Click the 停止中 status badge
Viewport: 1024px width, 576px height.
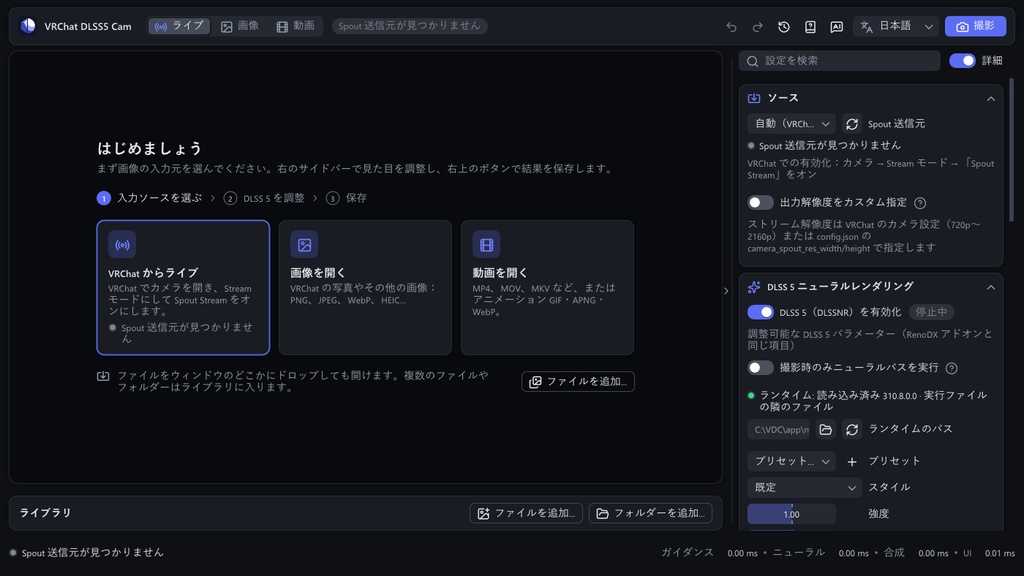pyautogui.click(x=931, y=312)
